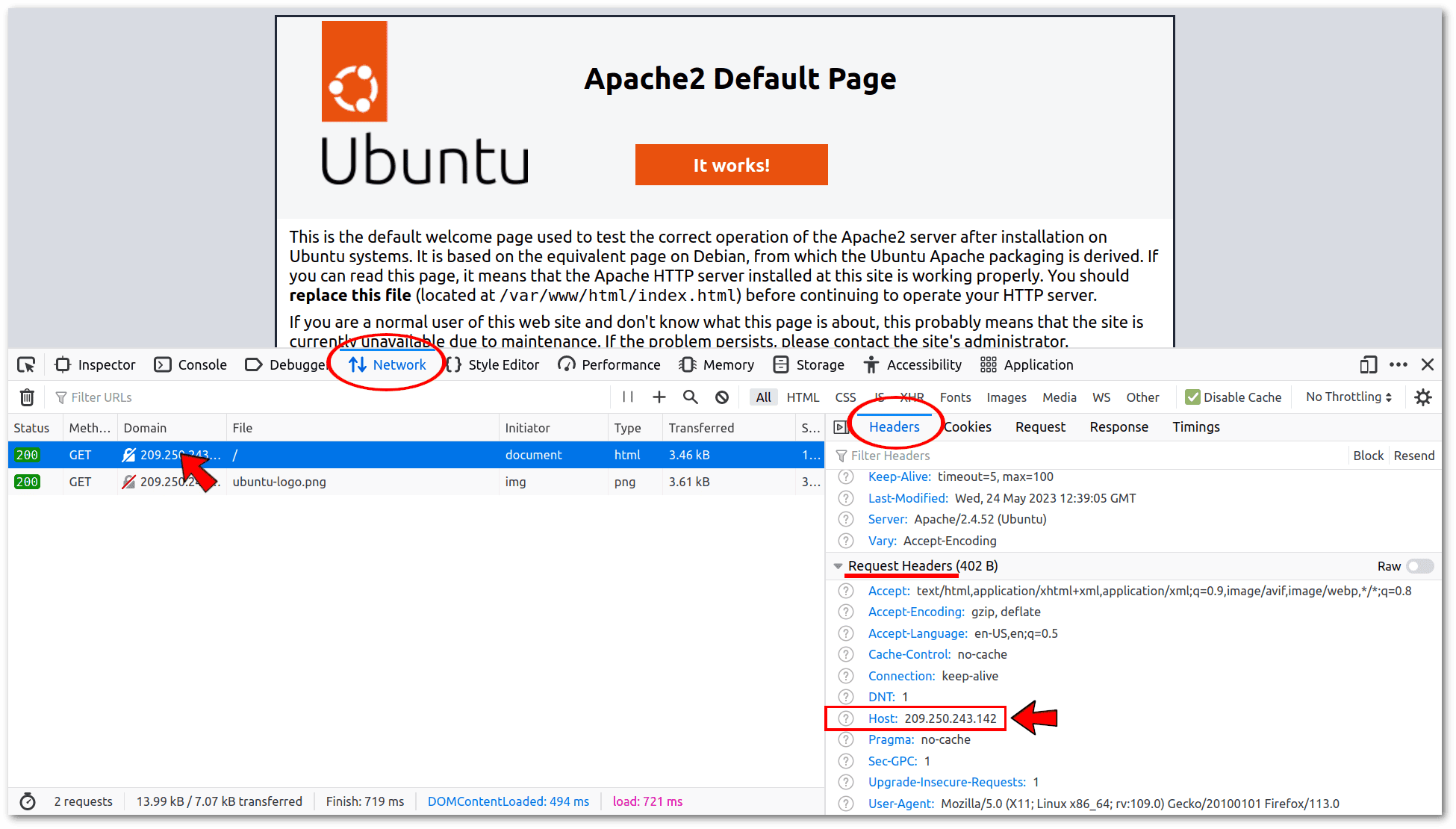1456x829 pixels.
Task: Click help icon beside Accept header
Action: (845, 591)
